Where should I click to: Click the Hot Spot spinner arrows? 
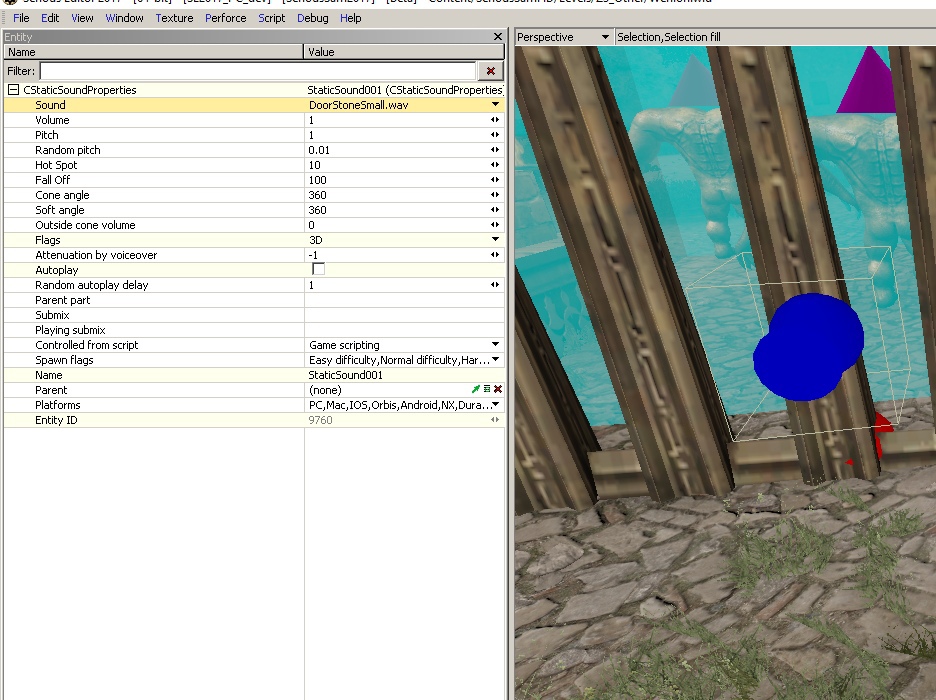[x=495, y=165]
